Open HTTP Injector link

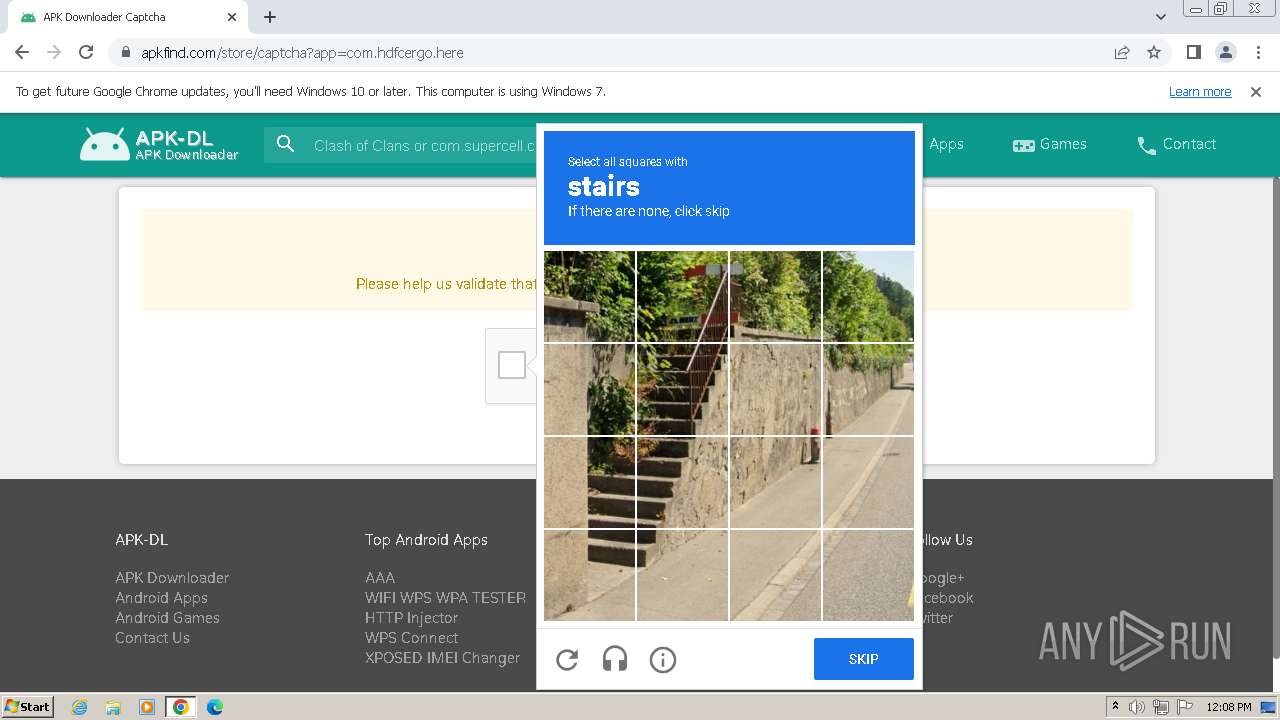[411, 618]
